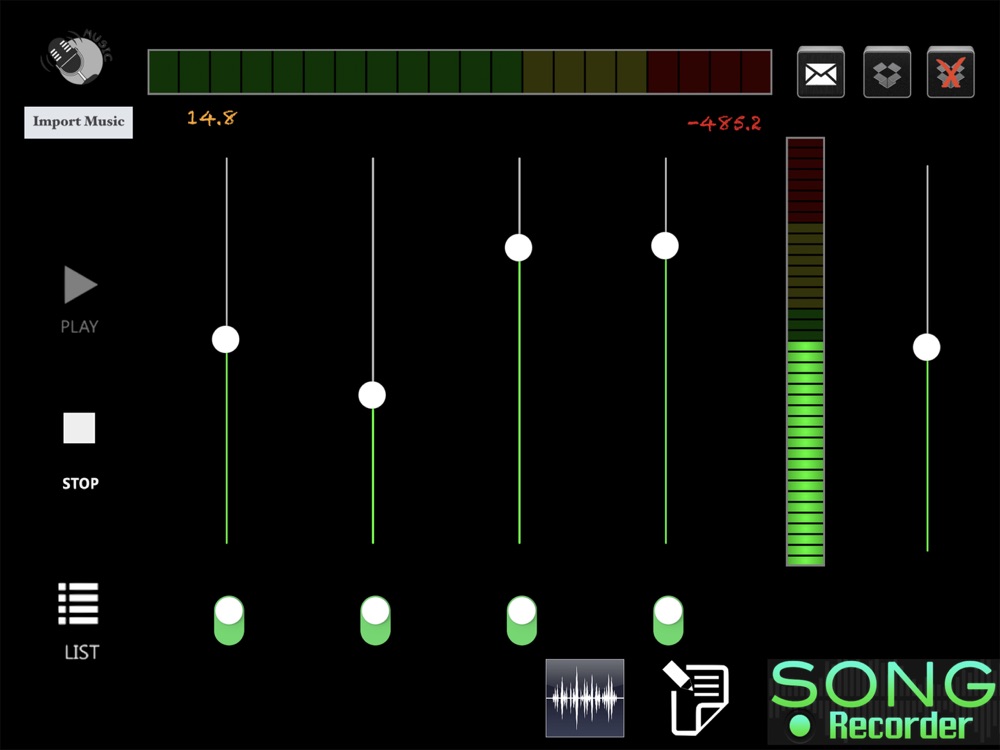Toggle the second track switch
The width and height of the screenshot is (1000, 750).
pos(375,621)
